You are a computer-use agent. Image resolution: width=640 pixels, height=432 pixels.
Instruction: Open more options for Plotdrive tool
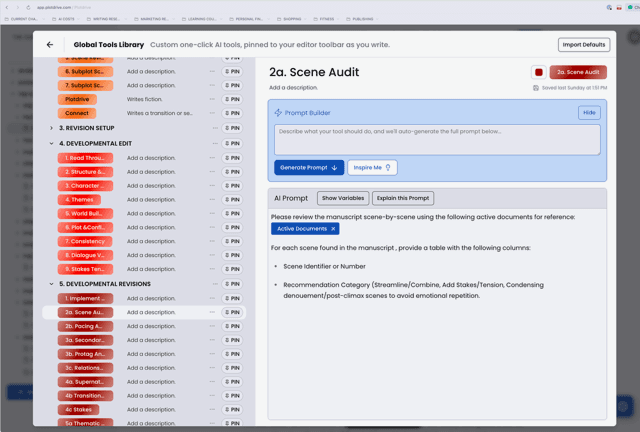(x=212, y=100)
